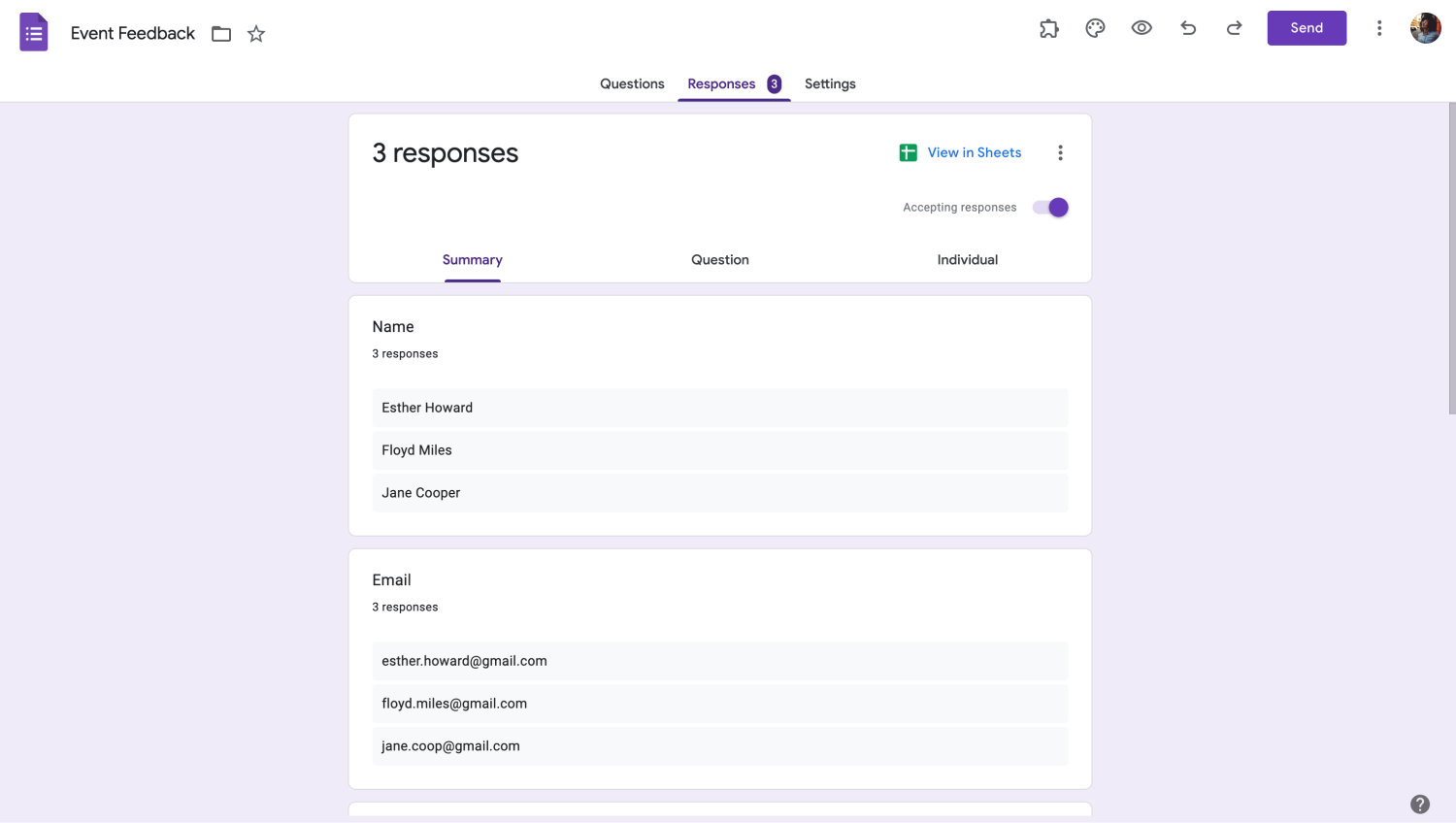Viewport: 1456px width, 823px height.
Task: Open the green Sheets icon
Action: click(908, 152)
